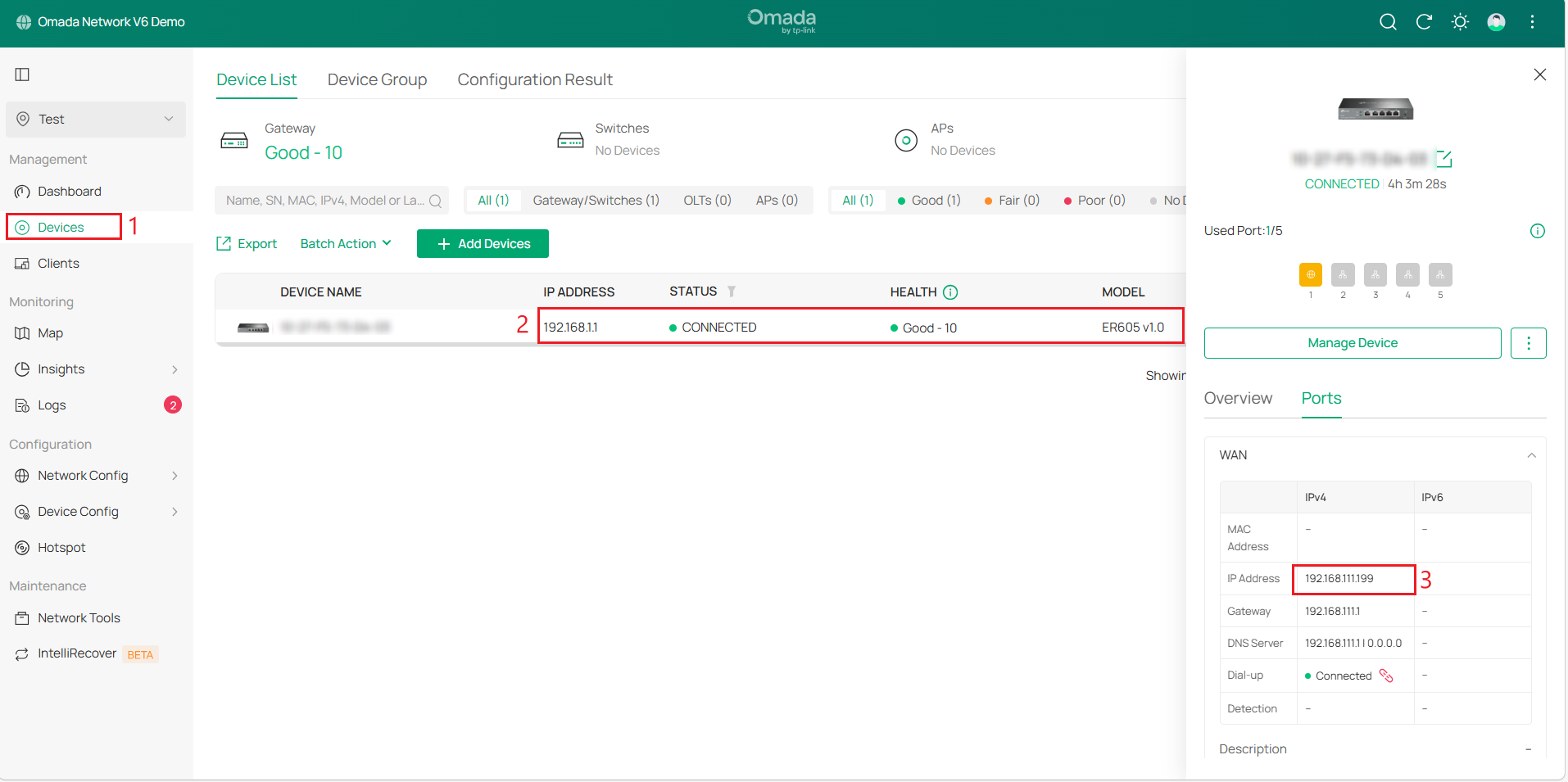This screenshot has width=1568, height=782.
Task: Filter device list by Gateway/Switches
Action: point(596,201)
